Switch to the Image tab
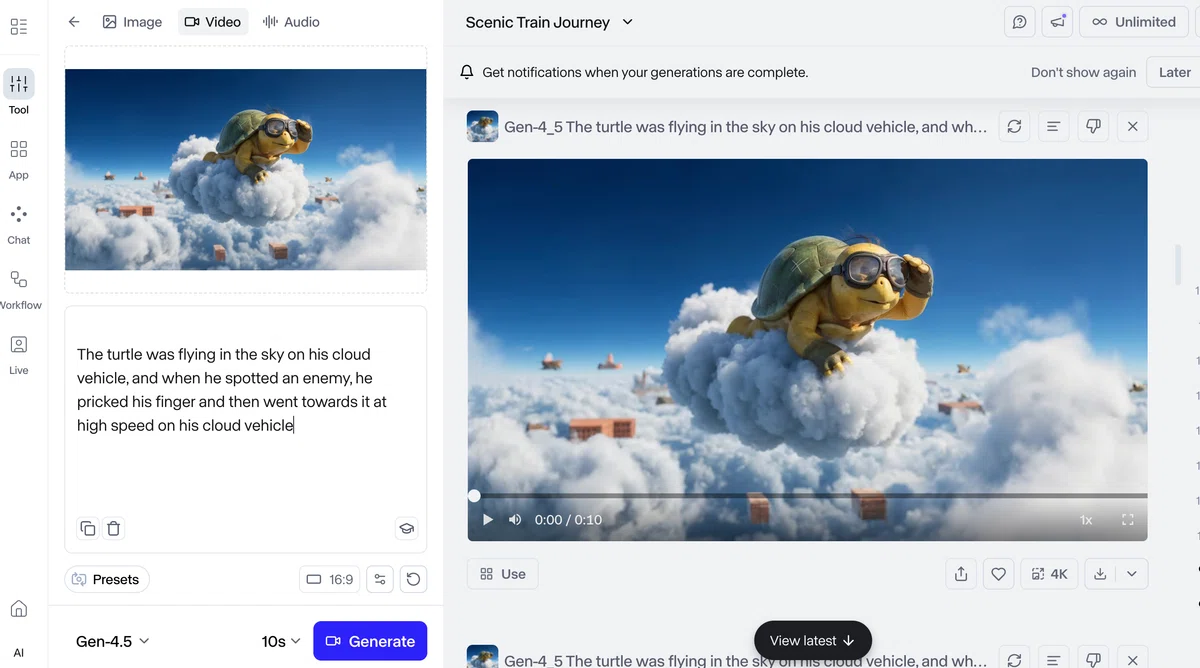The image size is (1200, 668). click(132, 22)
